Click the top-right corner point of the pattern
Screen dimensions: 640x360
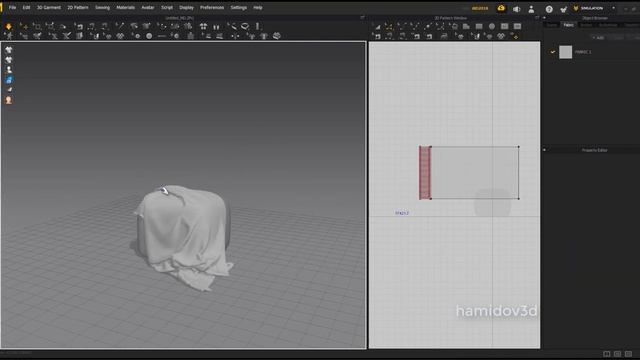click(519, 147)
